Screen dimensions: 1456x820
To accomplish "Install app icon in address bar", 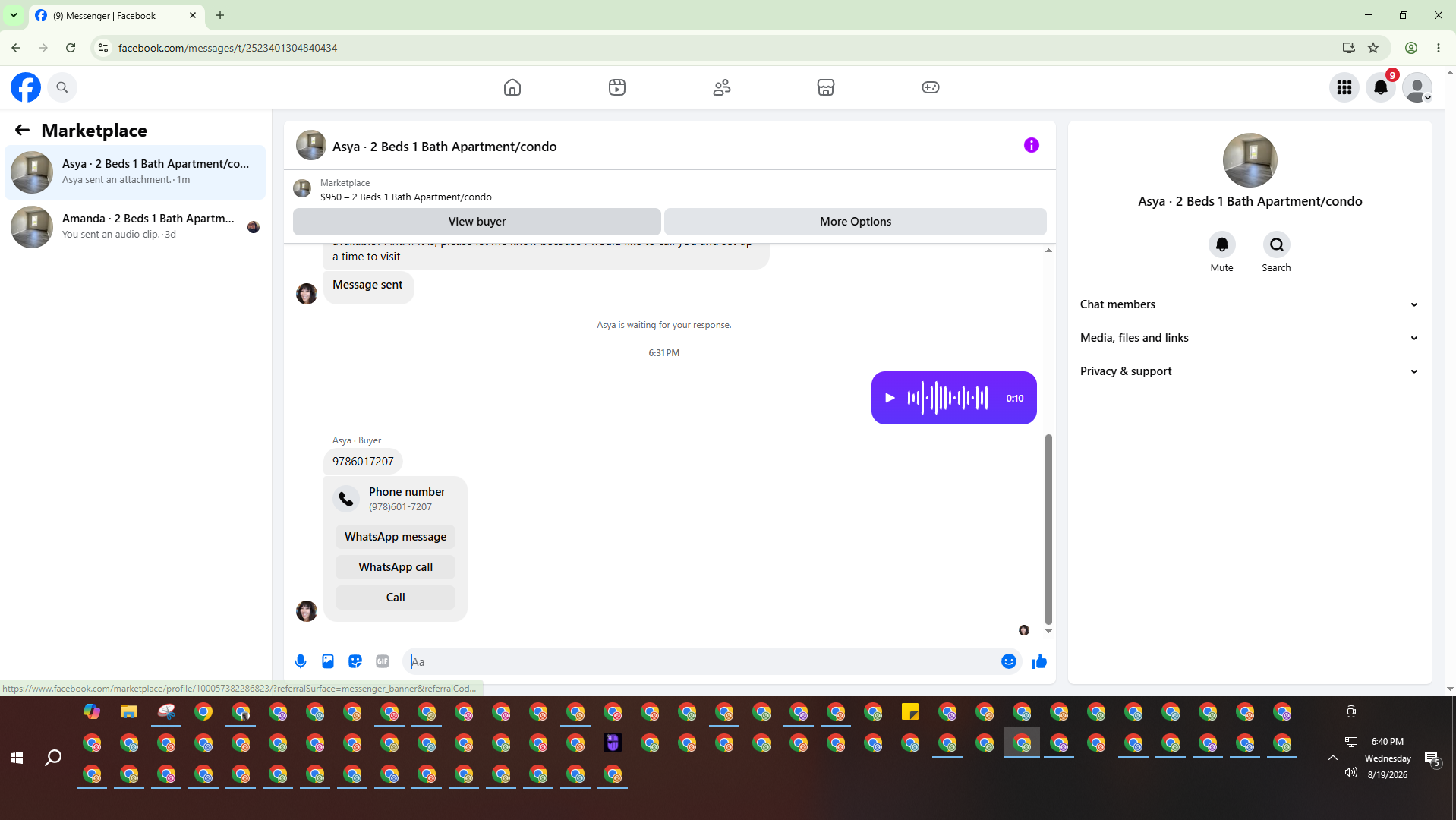I will (1348, 48).
